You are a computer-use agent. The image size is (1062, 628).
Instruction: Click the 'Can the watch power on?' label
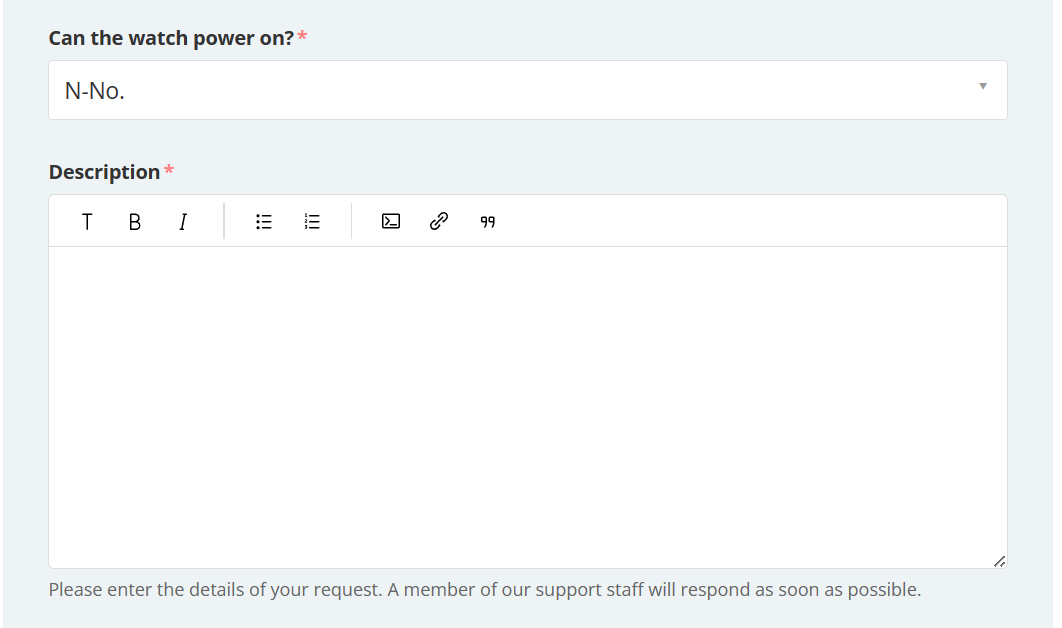(x=171, y=38)
